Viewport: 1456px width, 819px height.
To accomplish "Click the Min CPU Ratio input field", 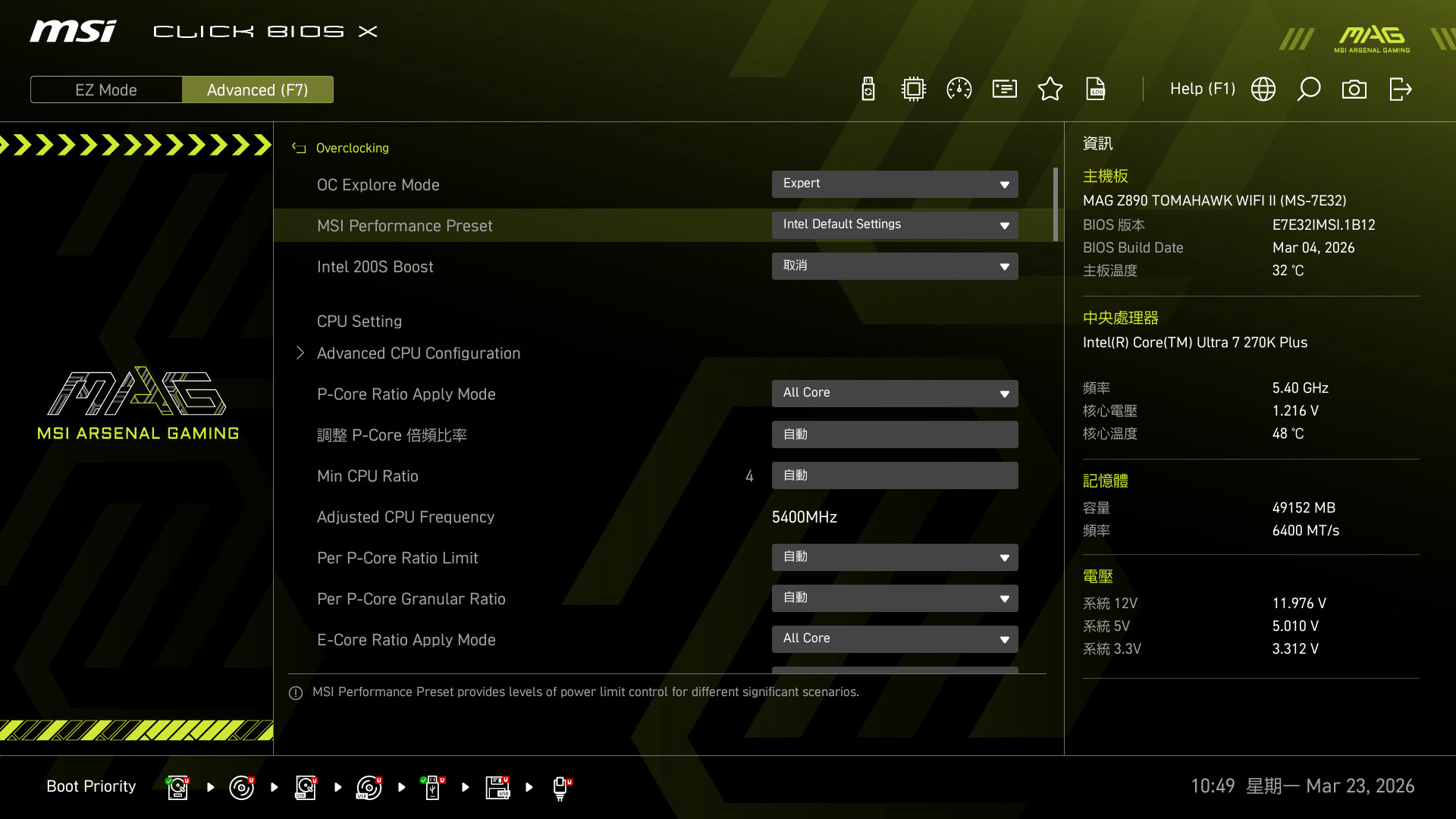I will [x=895, y=475].
